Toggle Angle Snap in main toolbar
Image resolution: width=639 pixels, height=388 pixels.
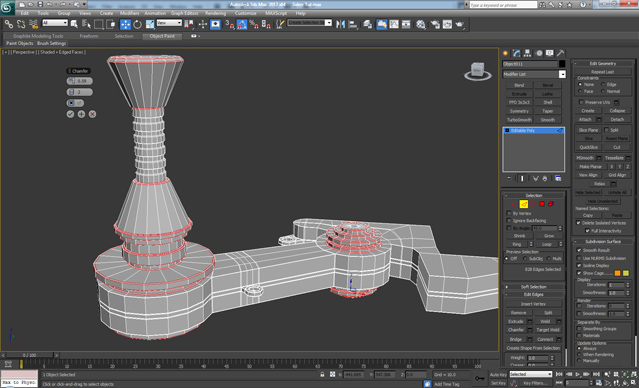pos(242,24)
